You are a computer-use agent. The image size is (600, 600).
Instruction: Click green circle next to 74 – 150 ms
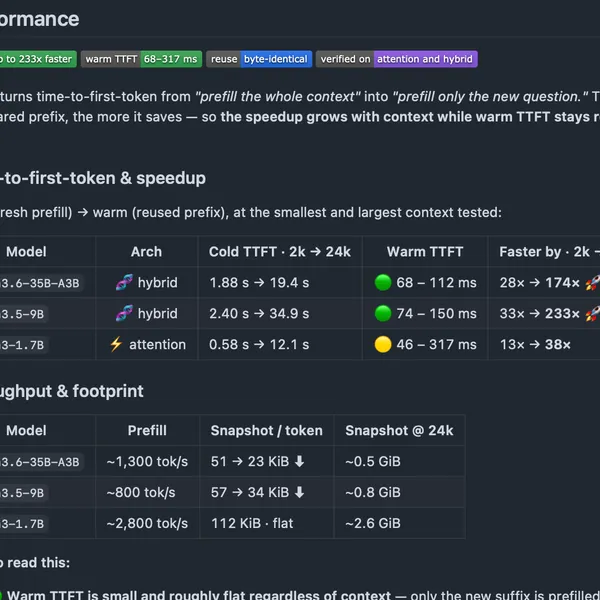(383, 313)
